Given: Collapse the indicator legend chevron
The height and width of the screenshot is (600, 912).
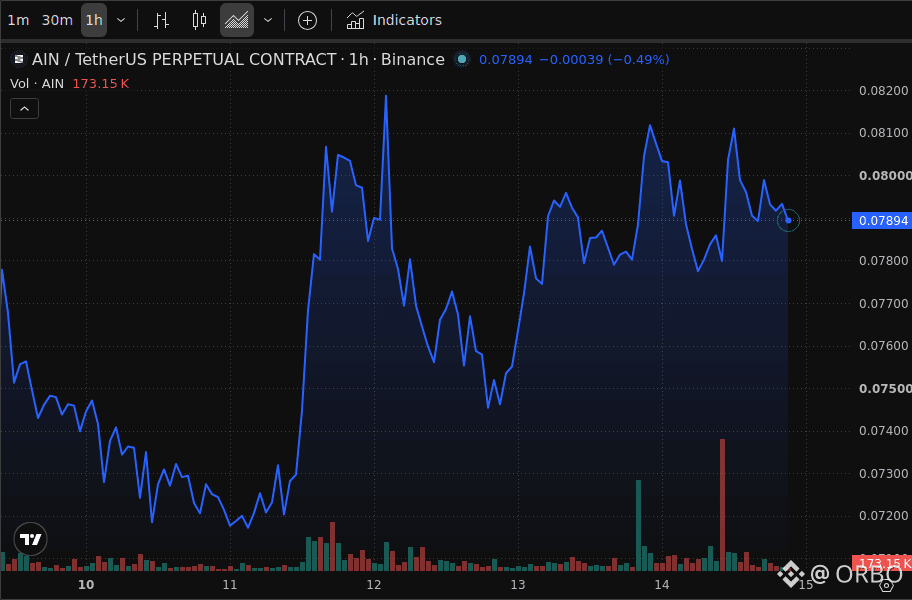Looking at the screenshot, I should pyautogui.click(x=24, y=109).
